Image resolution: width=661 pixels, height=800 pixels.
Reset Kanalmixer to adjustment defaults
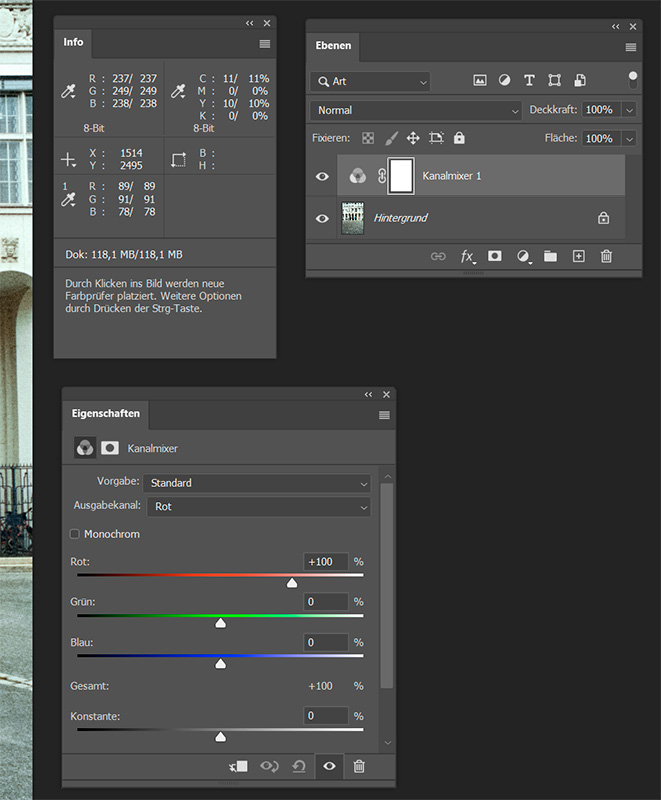pos(299,766)
